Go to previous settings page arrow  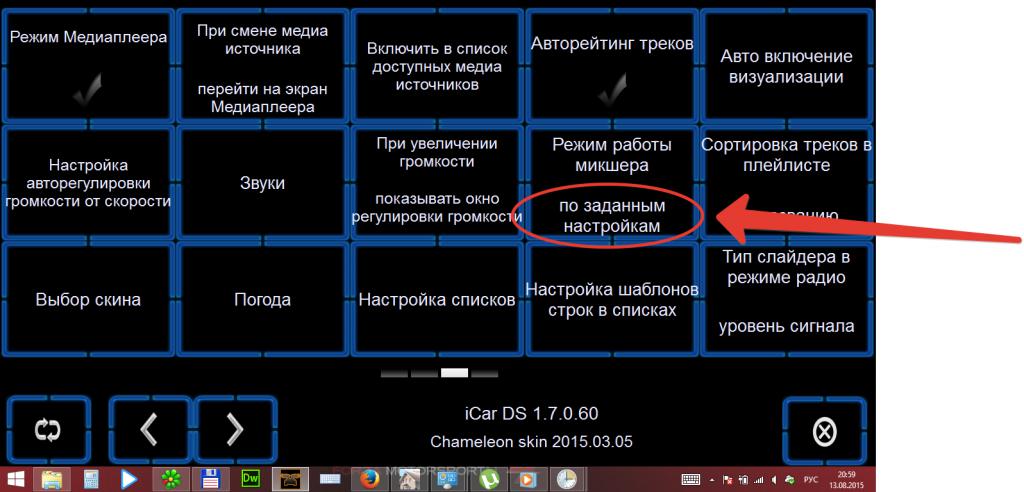click(150, 429)
